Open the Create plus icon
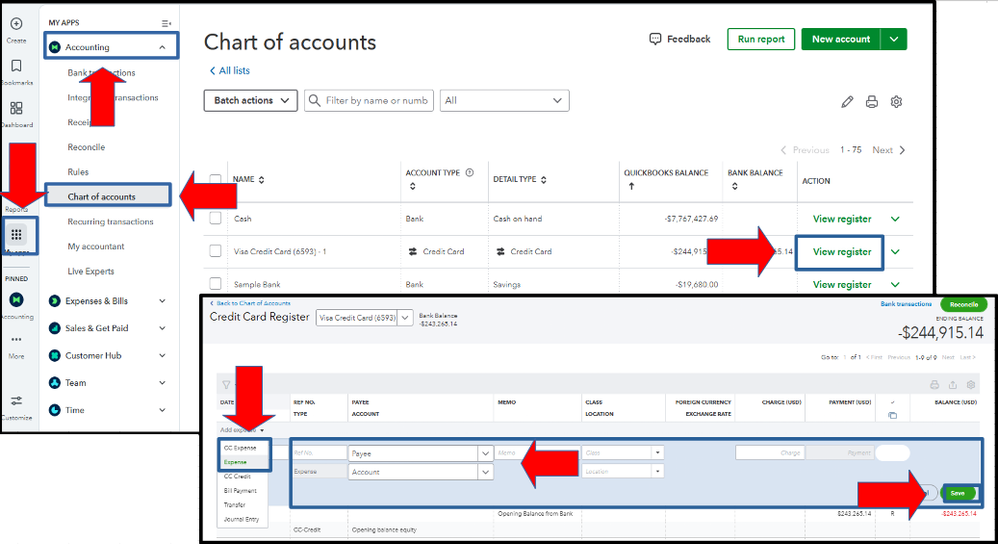Viewport: 998px width, 544px height. tap(17, 24)
